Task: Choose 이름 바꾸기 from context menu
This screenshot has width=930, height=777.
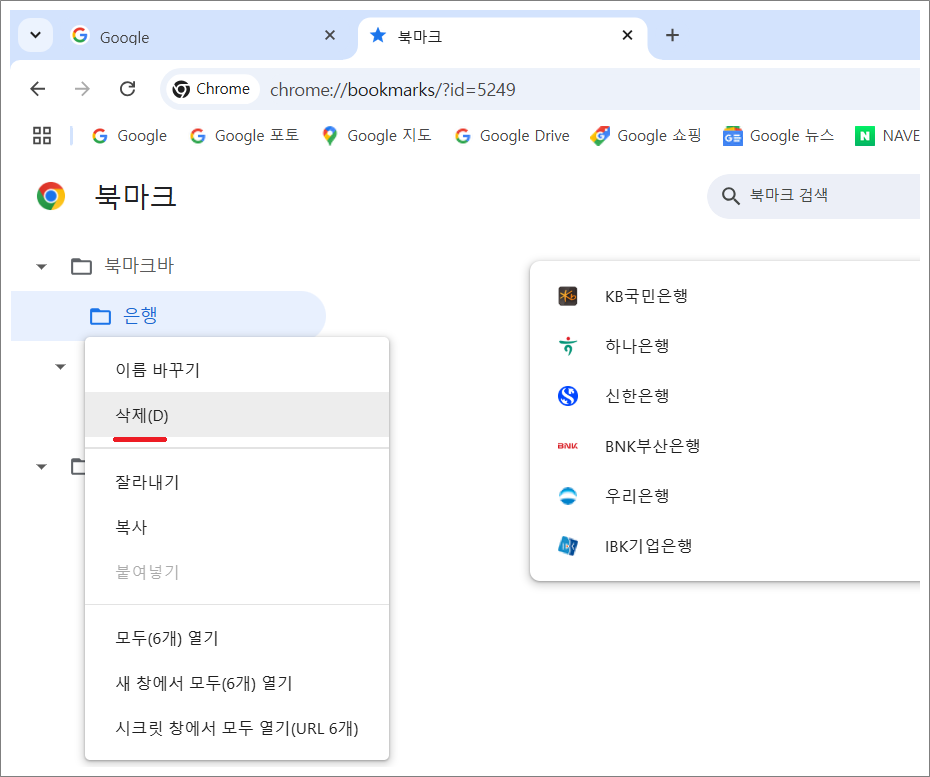Action: [x=237, y=370]
